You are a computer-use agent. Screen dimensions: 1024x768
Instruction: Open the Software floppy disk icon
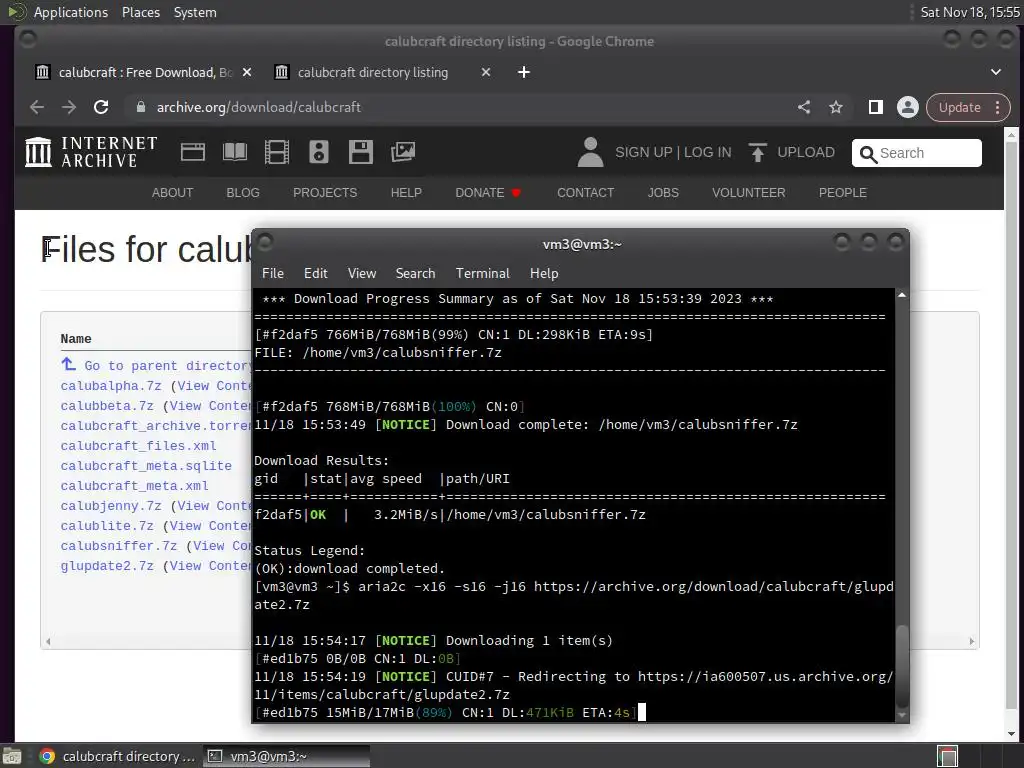pyautogui.click(x=360, y=152)
